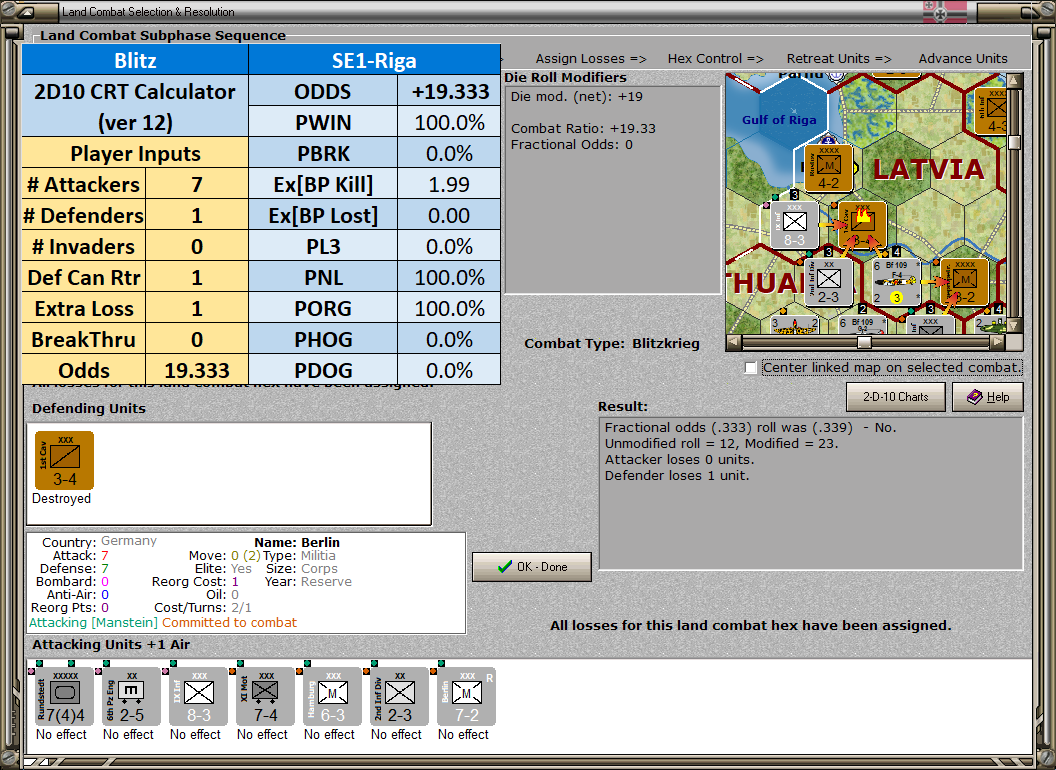This screenshot has width=1056, height=770.
Task: Click the "Combat Type: Blitzkrieg" text
Action: tap(612, 344)
